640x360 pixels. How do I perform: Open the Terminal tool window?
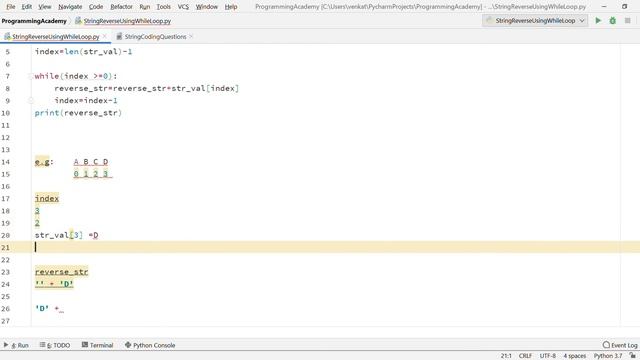click(97, 345)
